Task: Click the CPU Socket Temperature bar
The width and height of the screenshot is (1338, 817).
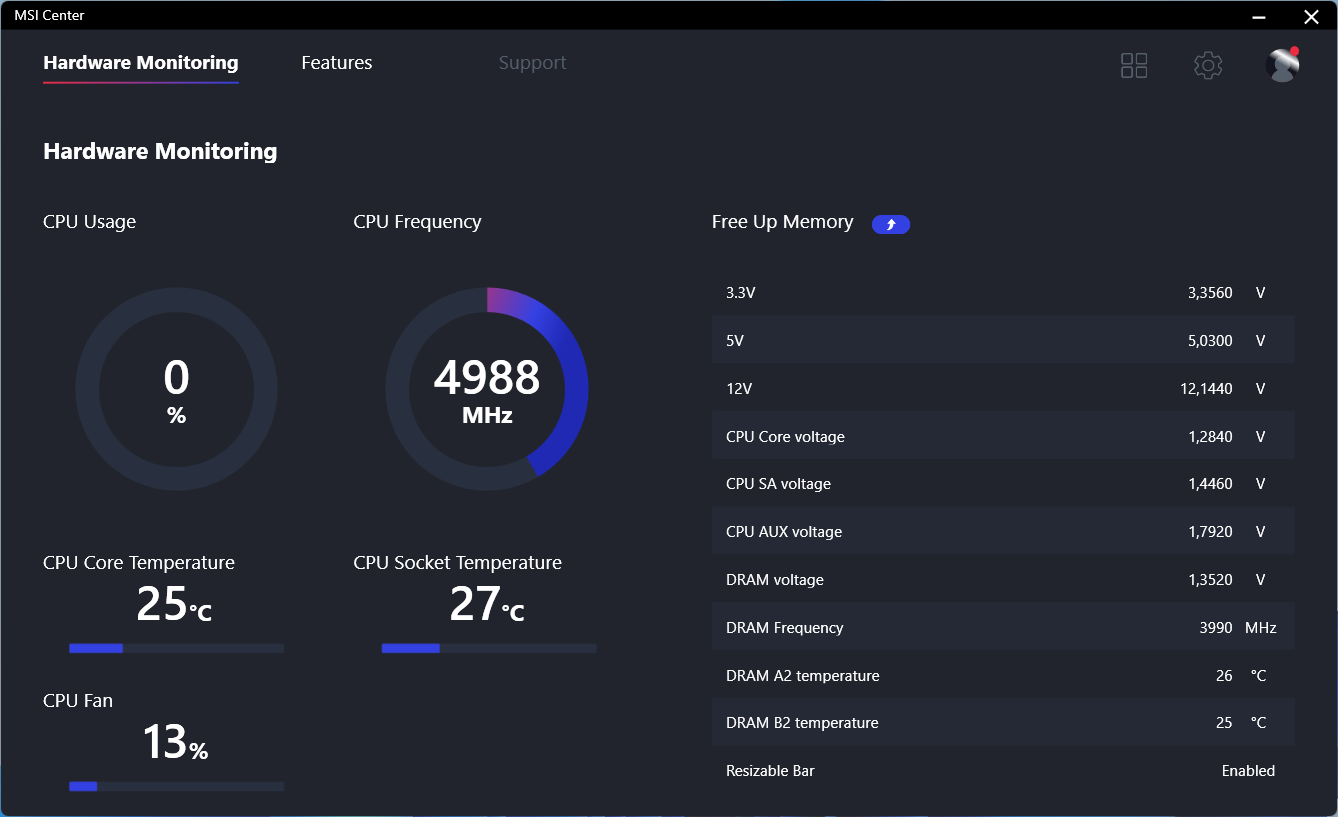Action: point(489,648)
